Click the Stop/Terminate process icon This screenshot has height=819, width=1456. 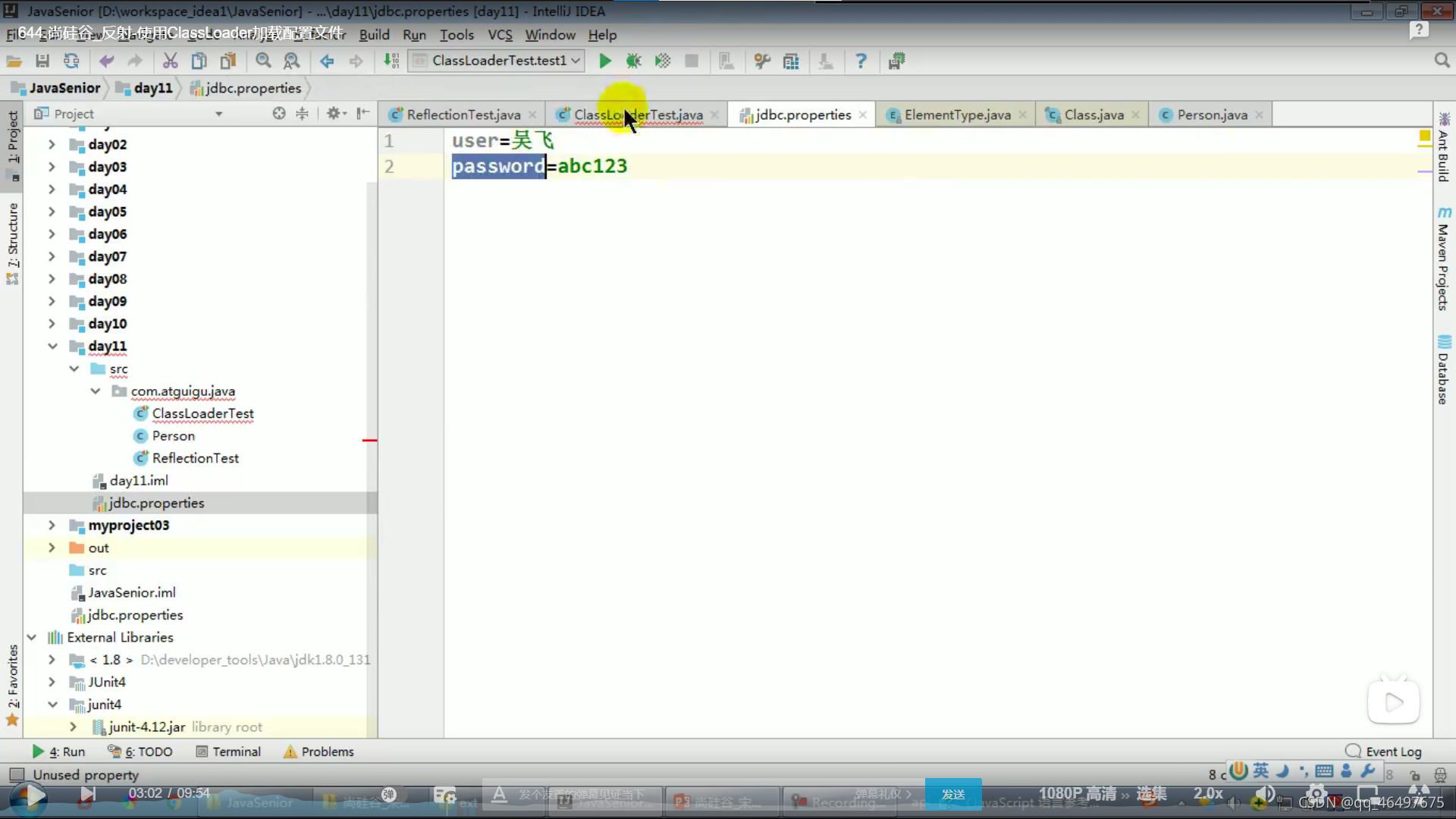coord(692,61)
